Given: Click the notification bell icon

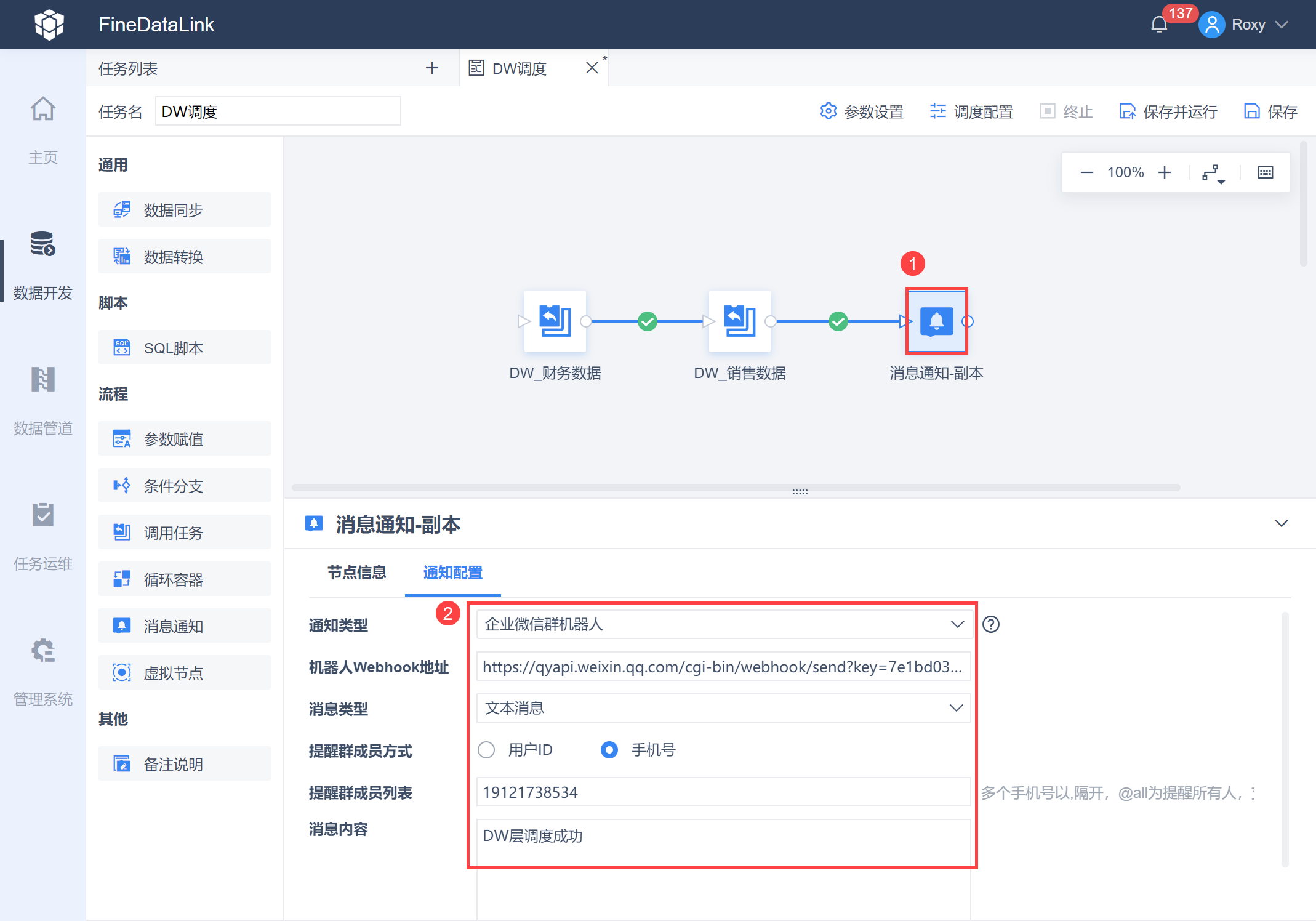Looking at the screenshot, I should click(x=1159, y=25).
